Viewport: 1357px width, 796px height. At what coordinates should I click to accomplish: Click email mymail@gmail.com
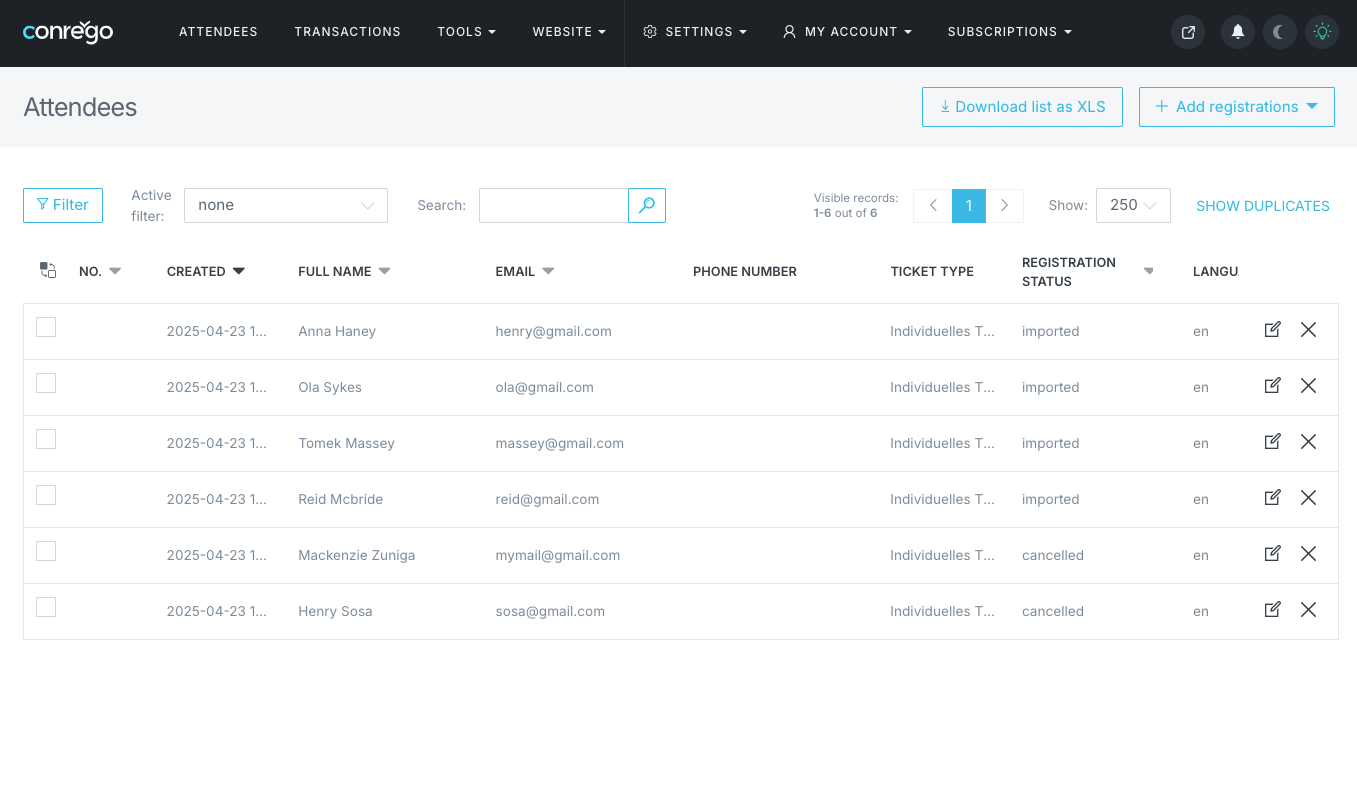point(558,555)
